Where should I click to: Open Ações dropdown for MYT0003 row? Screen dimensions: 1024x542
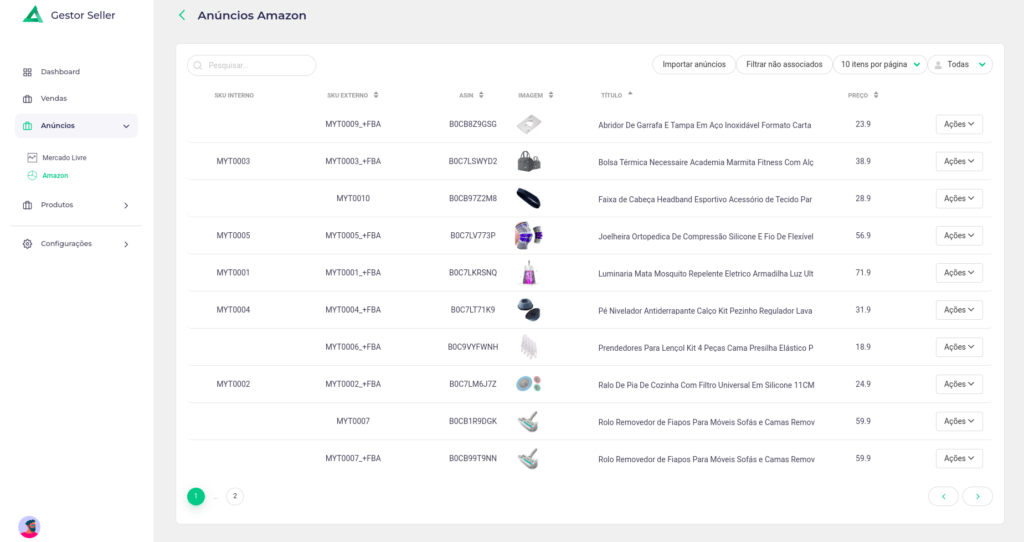958,161
